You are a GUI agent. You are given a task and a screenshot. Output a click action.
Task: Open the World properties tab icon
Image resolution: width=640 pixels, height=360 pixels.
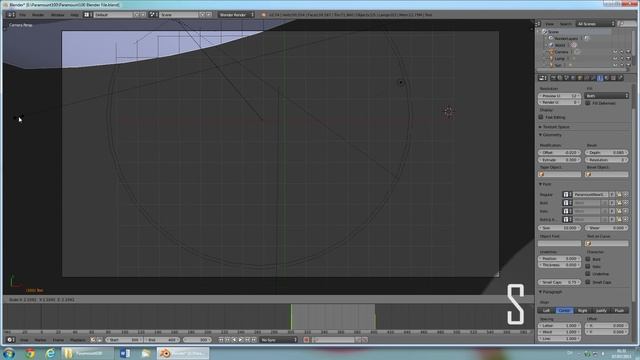(573, 78)
